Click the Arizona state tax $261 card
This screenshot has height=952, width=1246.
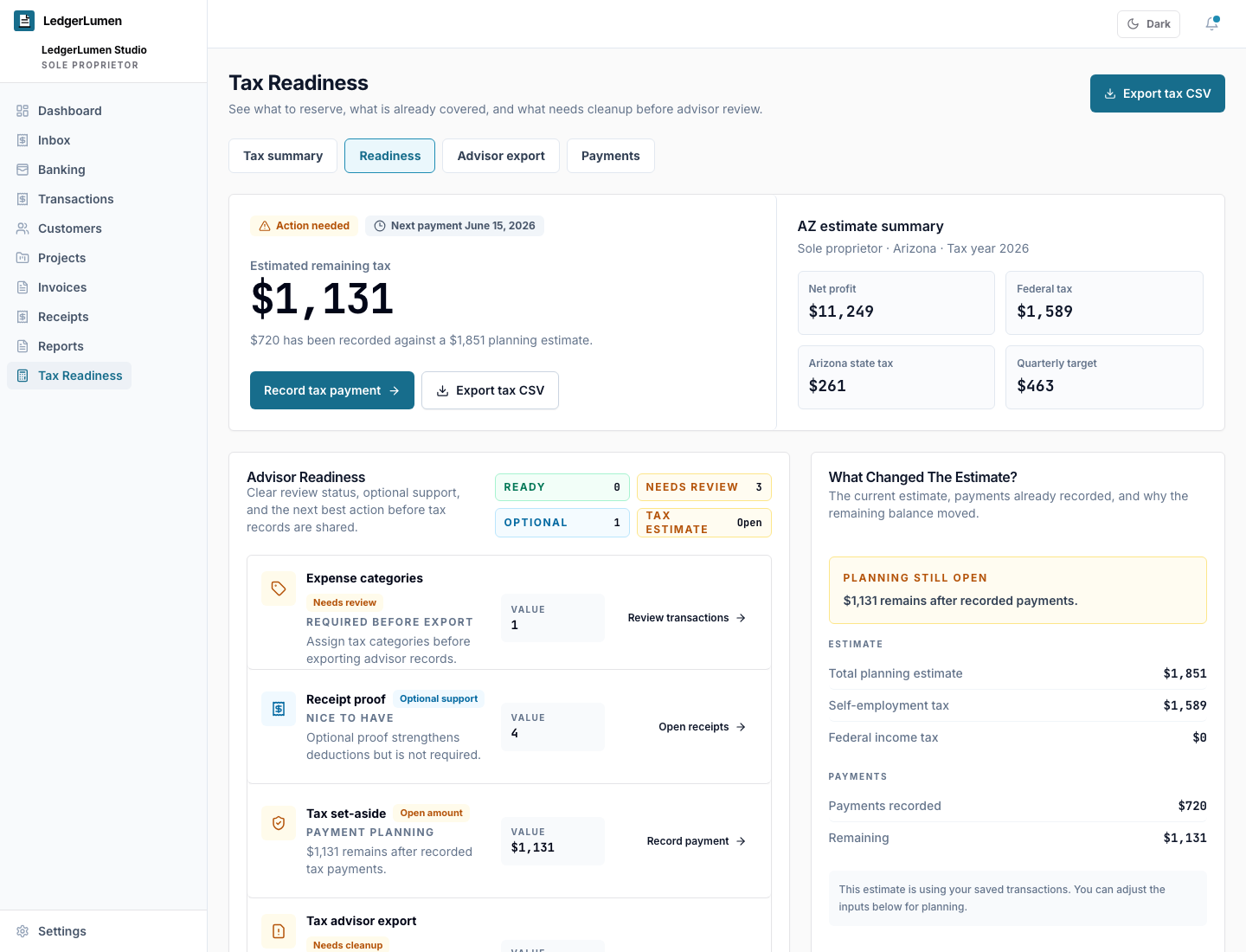[896, 377]
